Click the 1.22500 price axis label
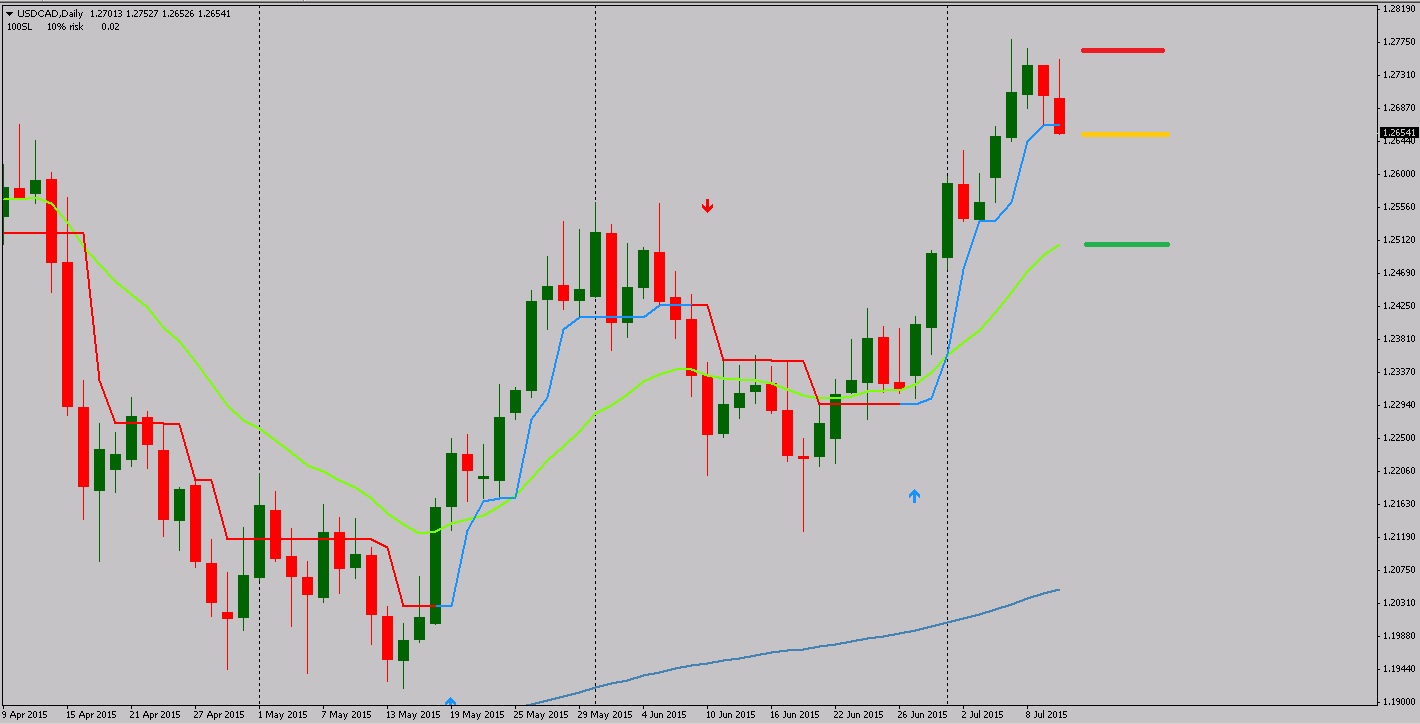 click(x=1400, y=438)
